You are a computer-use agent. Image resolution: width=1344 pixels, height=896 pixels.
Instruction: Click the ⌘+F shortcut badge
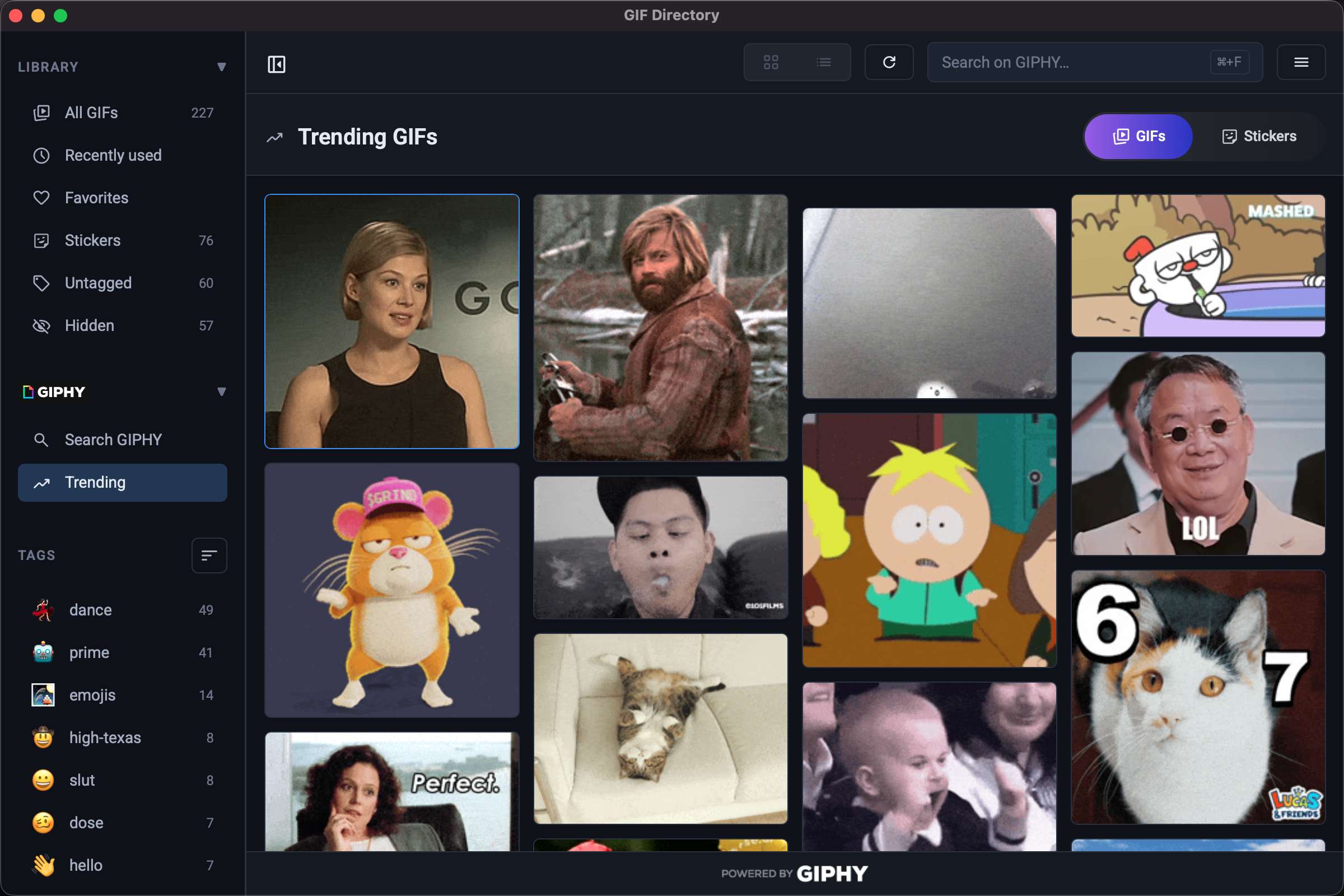pos(1229,62)
